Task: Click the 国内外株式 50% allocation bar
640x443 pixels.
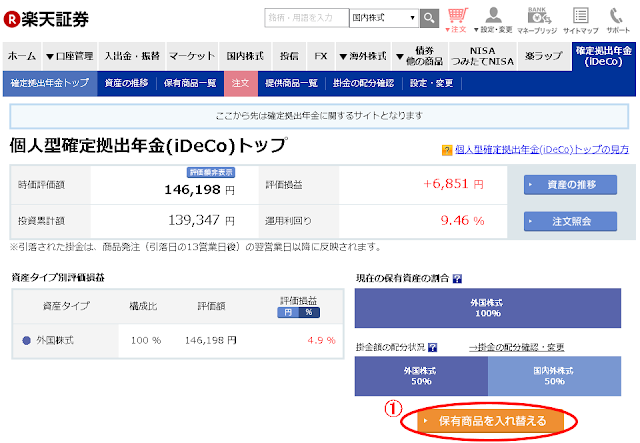Action: pyautogui.click(x=554, y=376)
